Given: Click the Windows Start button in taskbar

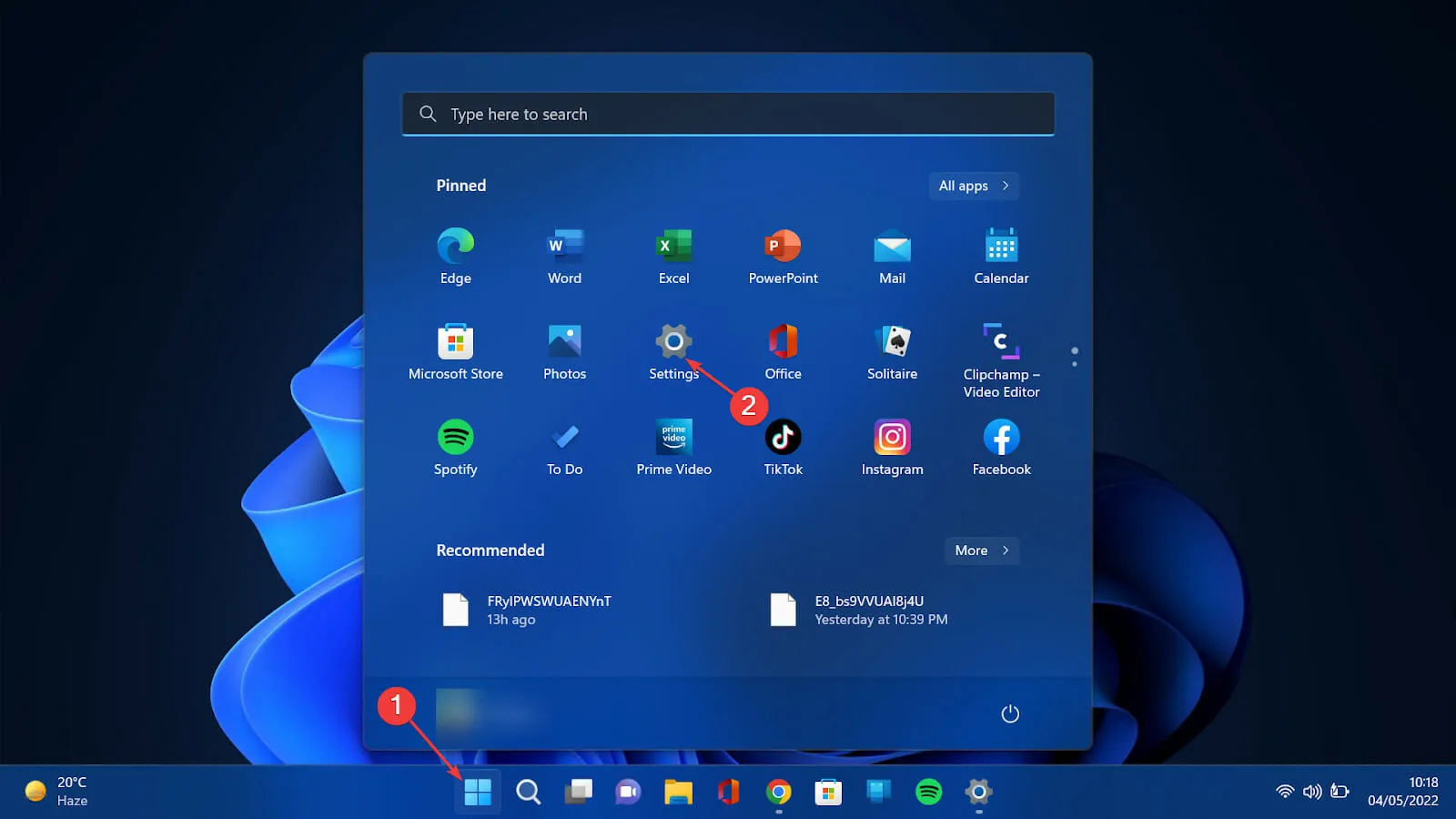Looking at the screenshot, I should click(478, 792).
